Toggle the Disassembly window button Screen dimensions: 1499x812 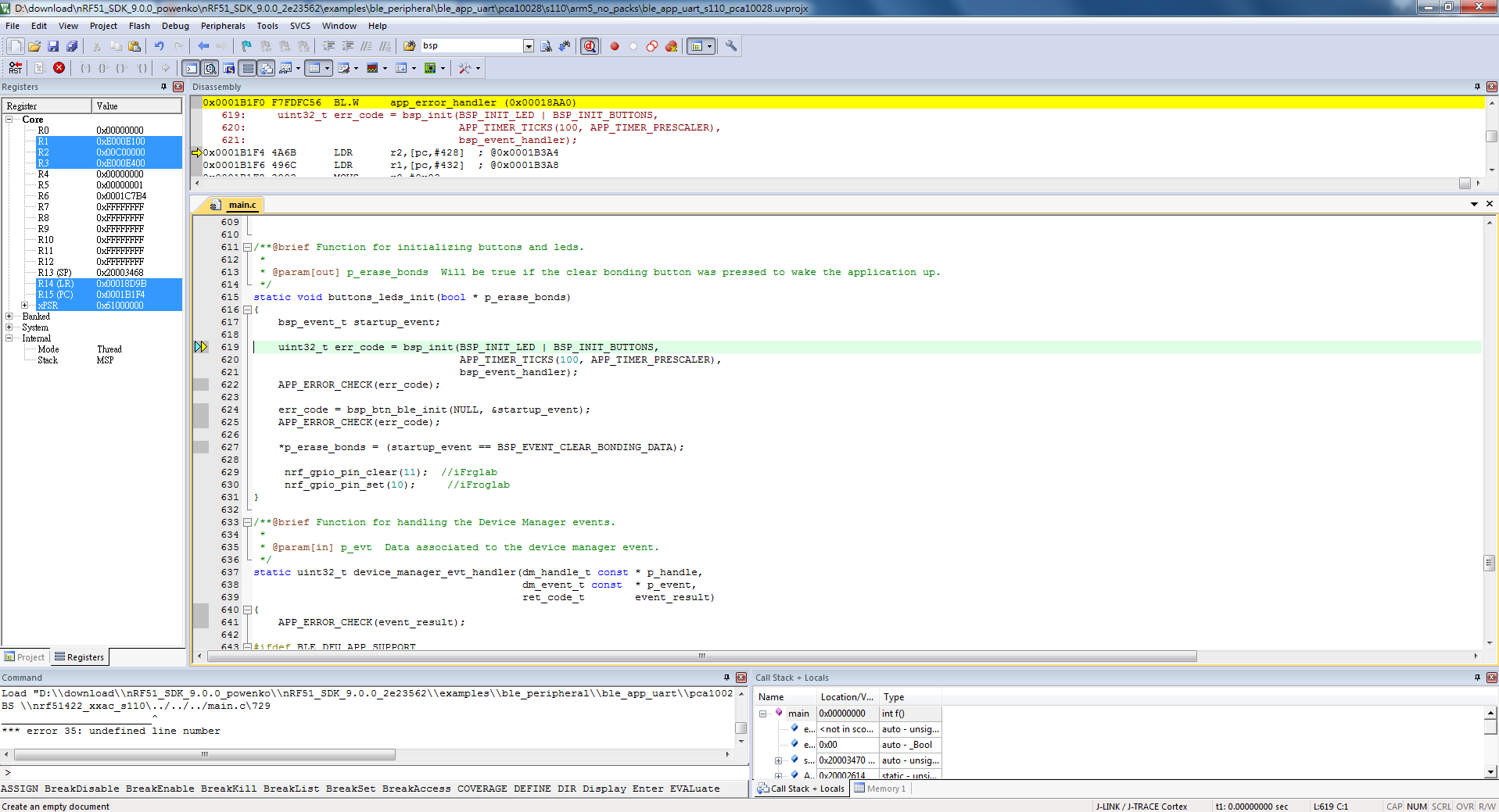tap(210, 68)
